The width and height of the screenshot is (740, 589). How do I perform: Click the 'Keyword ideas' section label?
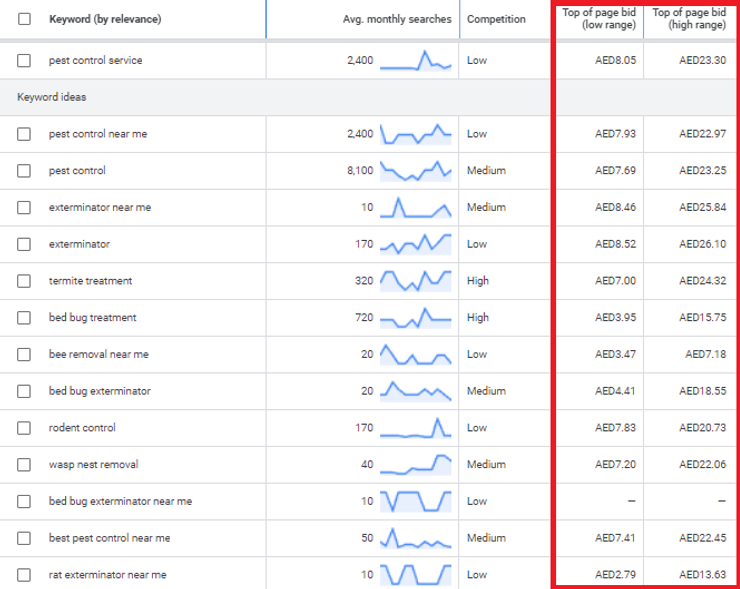(51, 97)
